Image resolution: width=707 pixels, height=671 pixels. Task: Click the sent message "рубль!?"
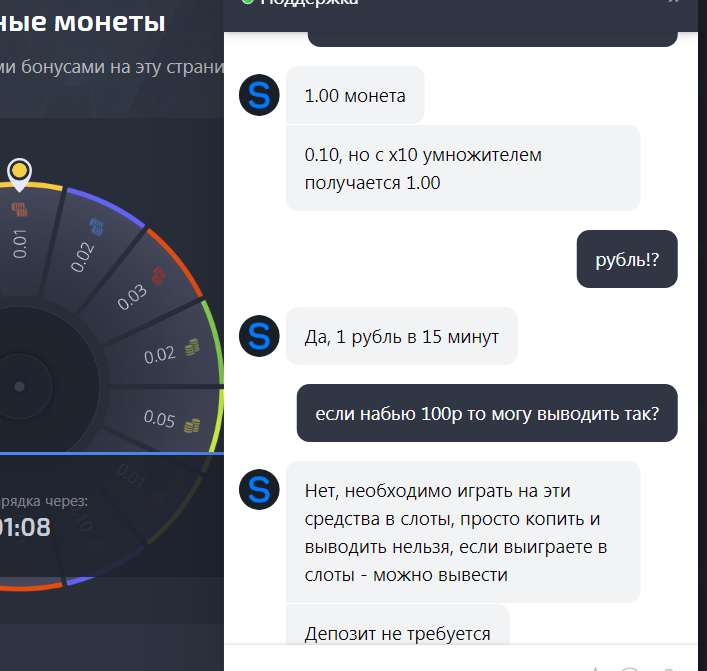[x=627, y=259]
